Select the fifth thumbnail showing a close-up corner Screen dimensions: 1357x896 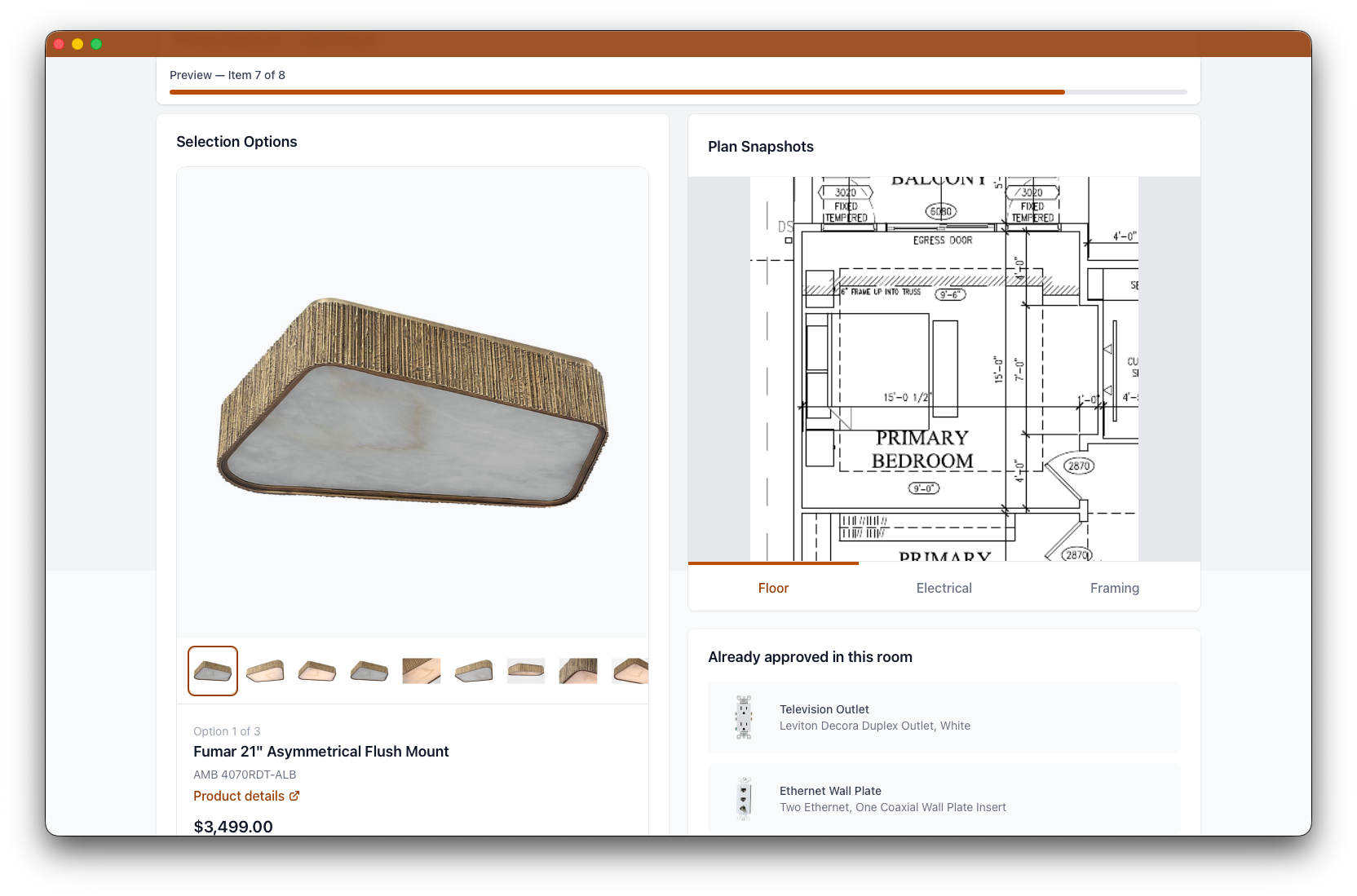422,671
